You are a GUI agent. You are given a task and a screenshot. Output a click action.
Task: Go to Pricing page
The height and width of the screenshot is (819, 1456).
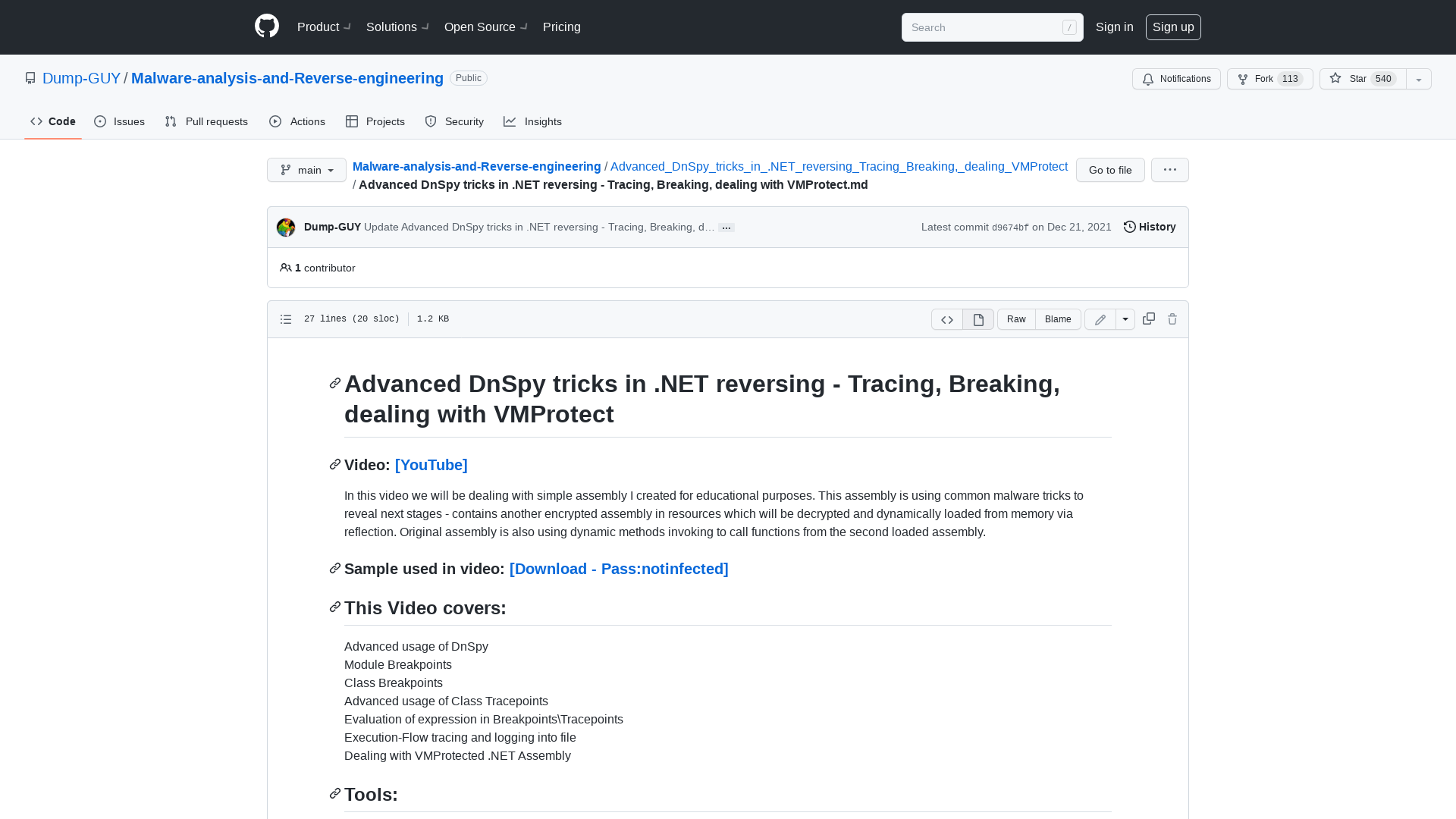pyautogui.click(x=562, y=27)
